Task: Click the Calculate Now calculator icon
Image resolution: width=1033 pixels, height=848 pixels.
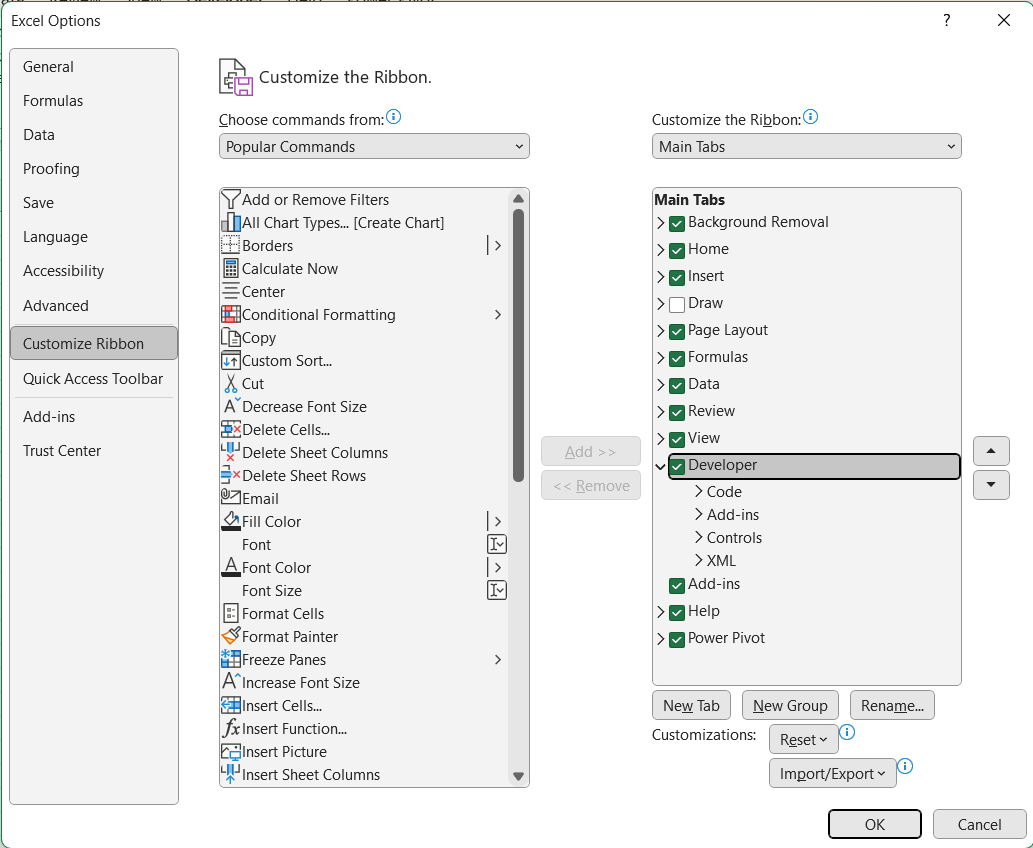Action: click(x=231, y=269)
